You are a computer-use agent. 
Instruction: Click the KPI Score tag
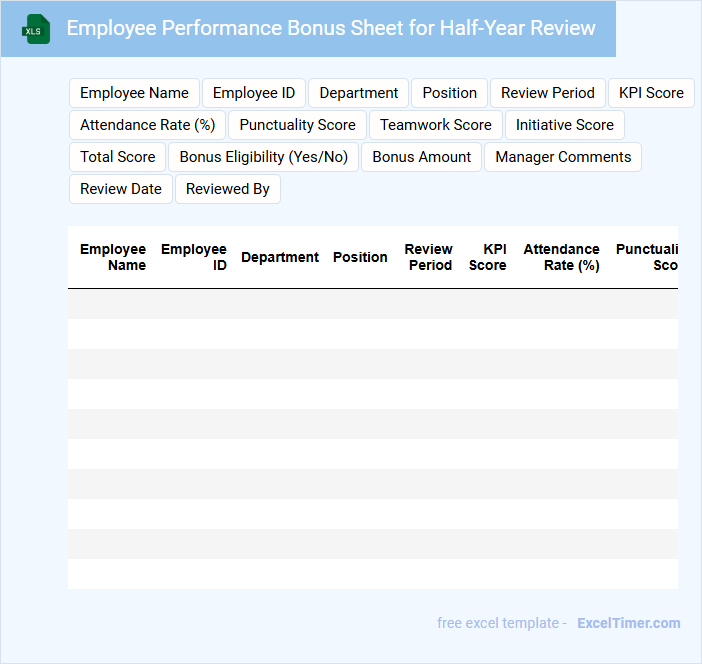tap(651, 93)
